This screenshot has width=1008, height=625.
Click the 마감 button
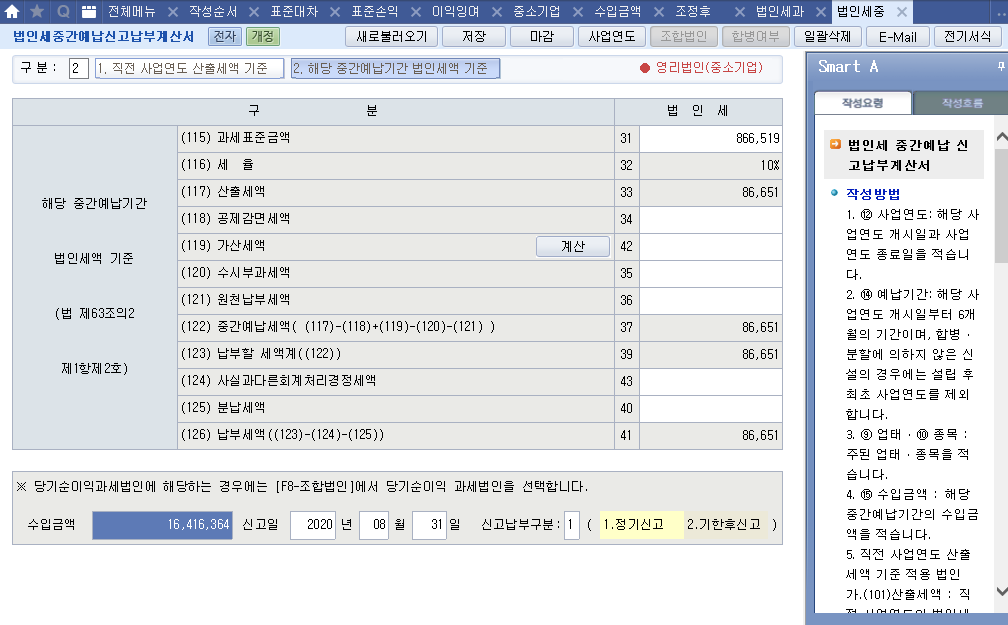[x=540, y=37]
